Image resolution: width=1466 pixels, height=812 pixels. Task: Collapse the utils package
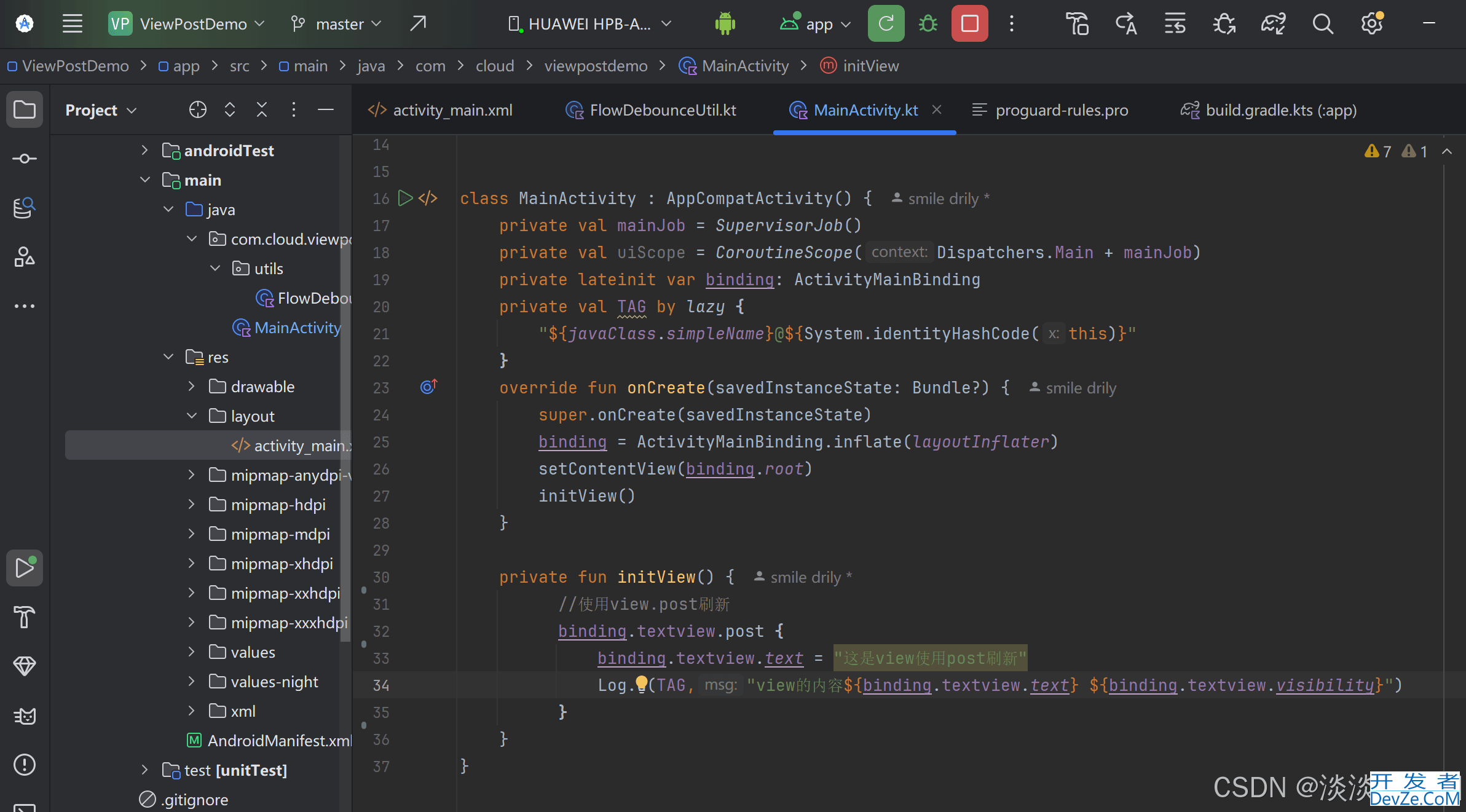pyautogui.click(x=215, y=268)
